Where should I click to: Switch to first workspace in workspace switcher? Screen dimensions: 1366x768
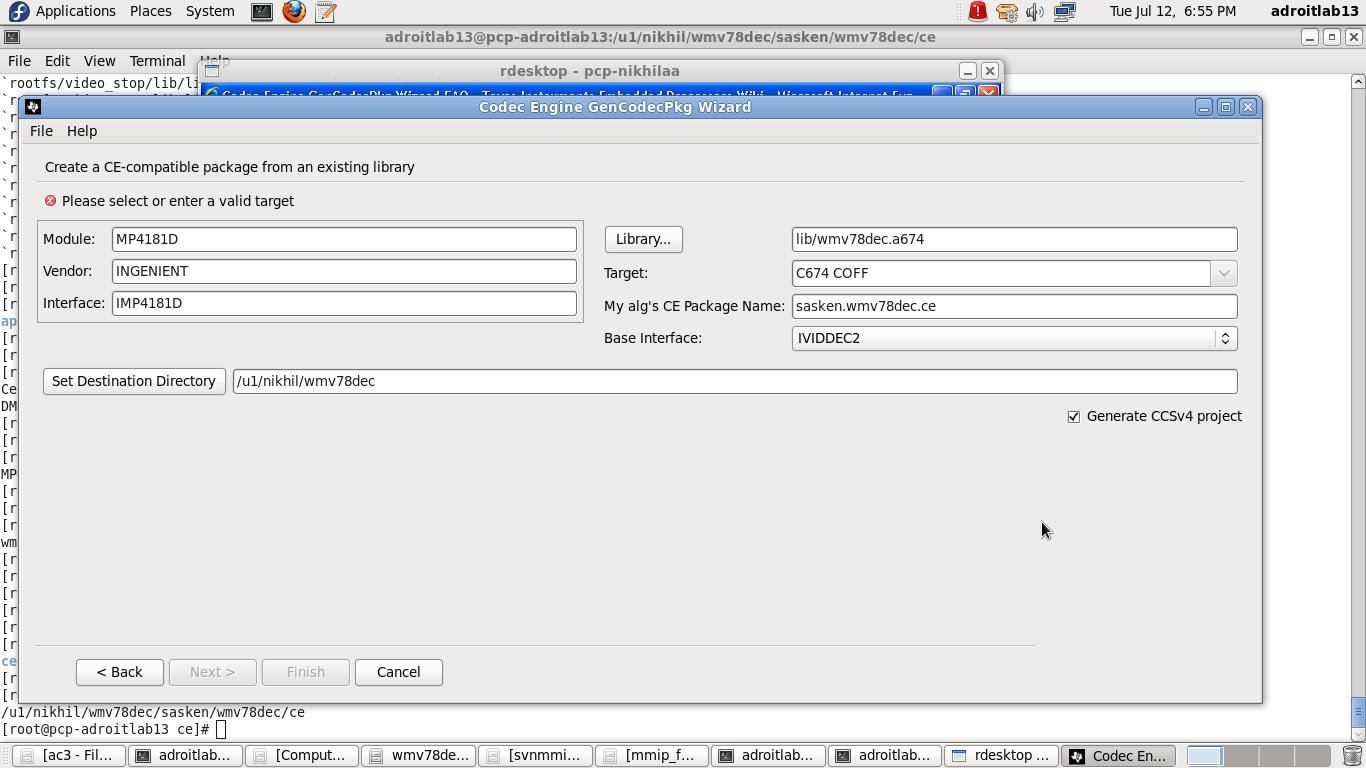click(x=1205, y=756)
